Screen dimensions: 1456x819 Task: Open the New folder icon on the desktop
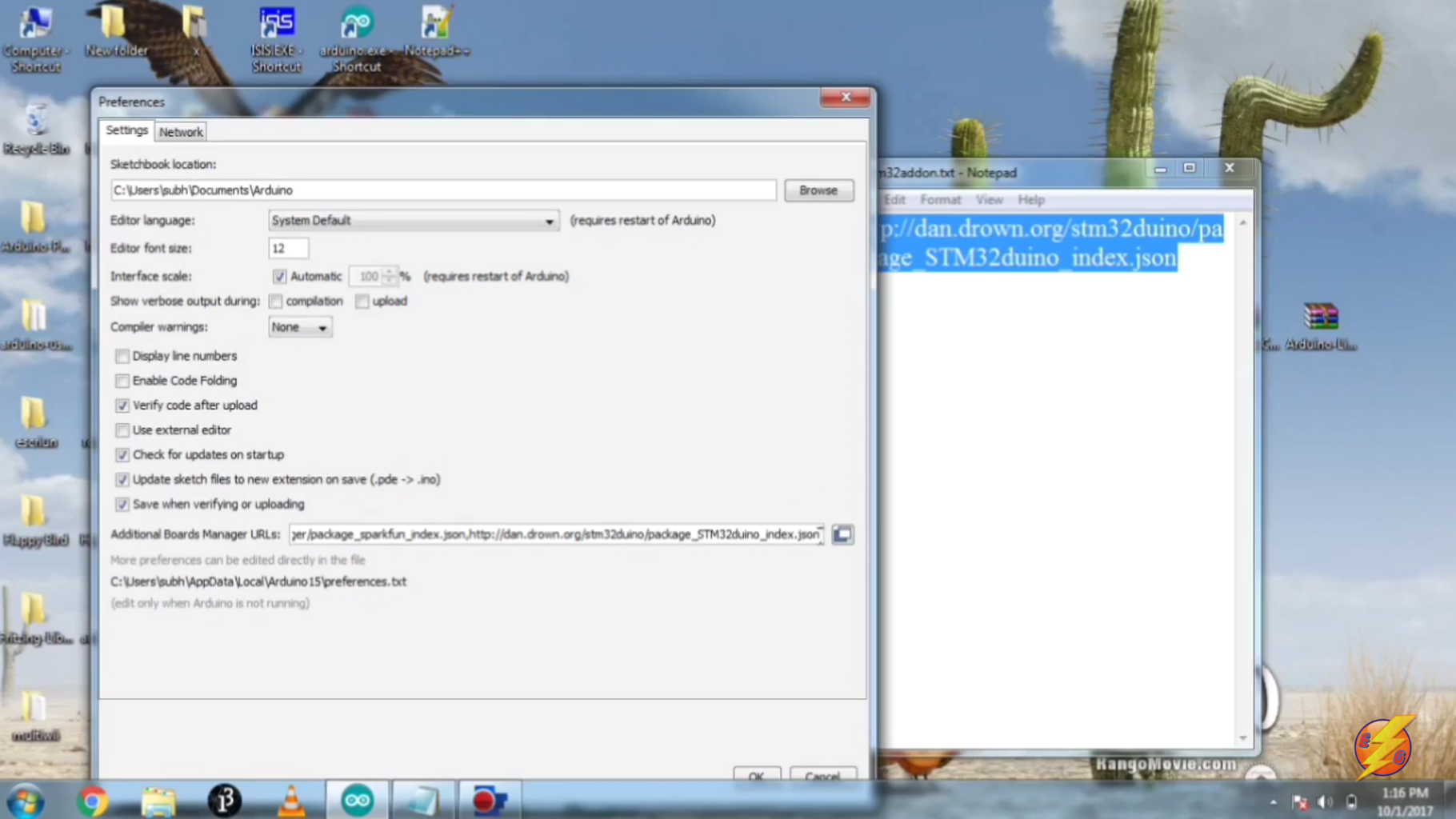pyautogui.click(x=116, y=24)
